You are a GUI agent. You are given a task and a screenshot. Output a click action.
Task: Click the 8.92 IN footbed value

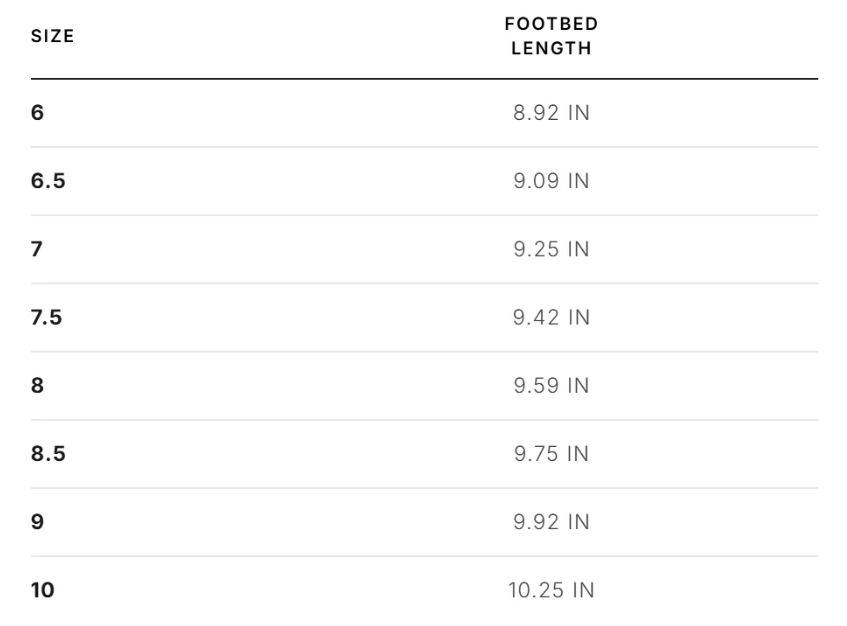(x=551, y=113)
